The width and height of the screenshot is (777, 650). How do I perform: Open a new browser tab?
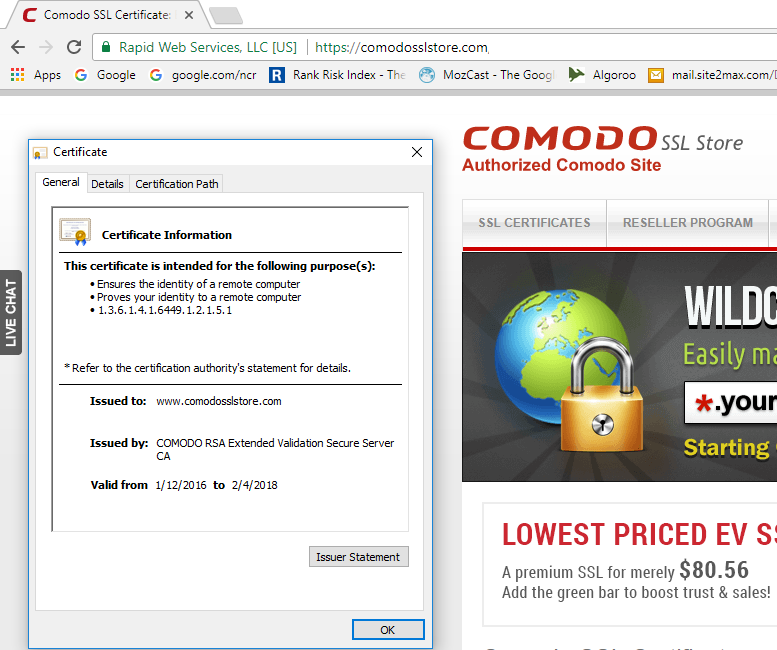(x=226, y=15)
